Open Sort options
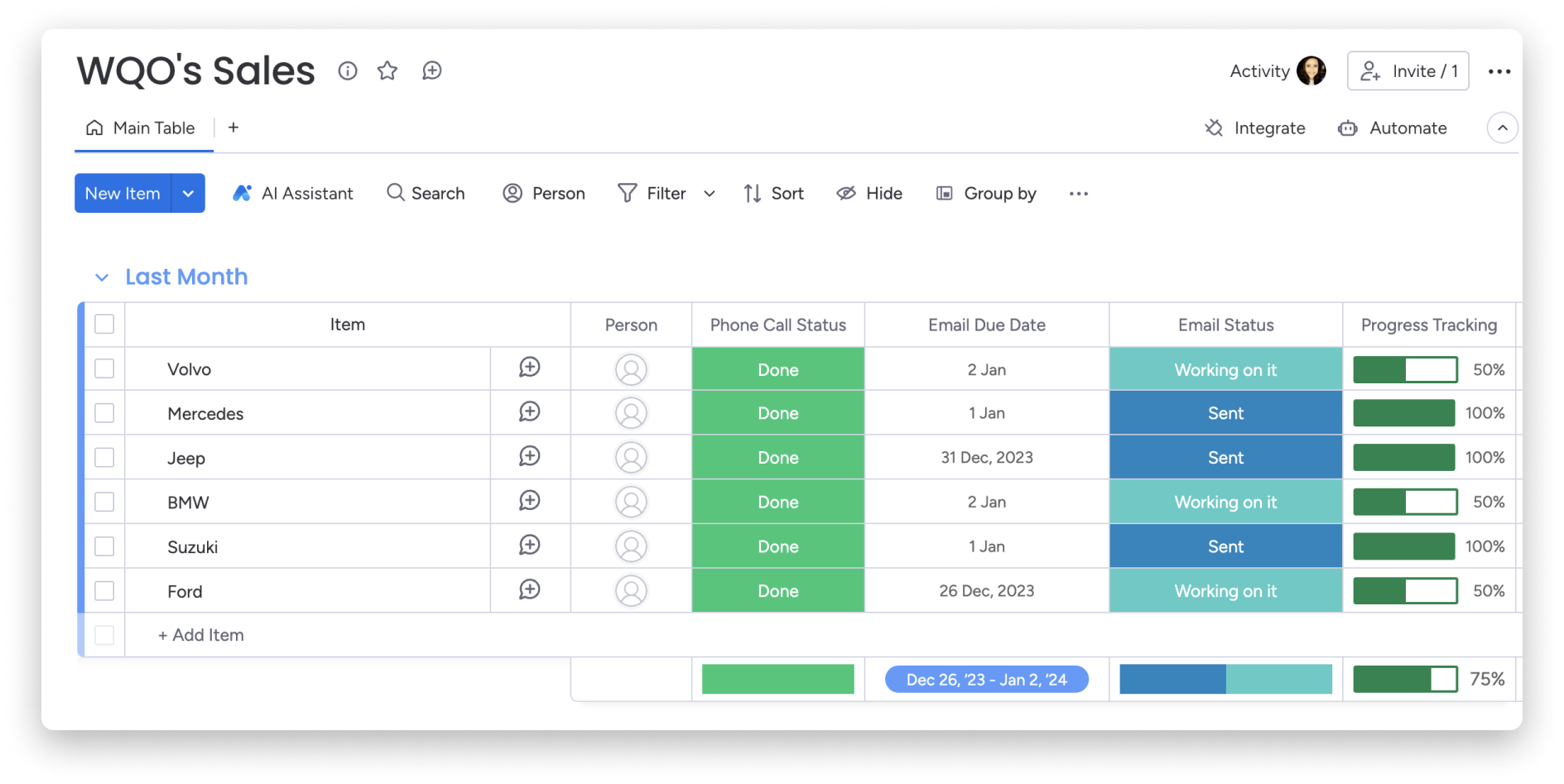The image size is (1564, 784). (774, 194)
